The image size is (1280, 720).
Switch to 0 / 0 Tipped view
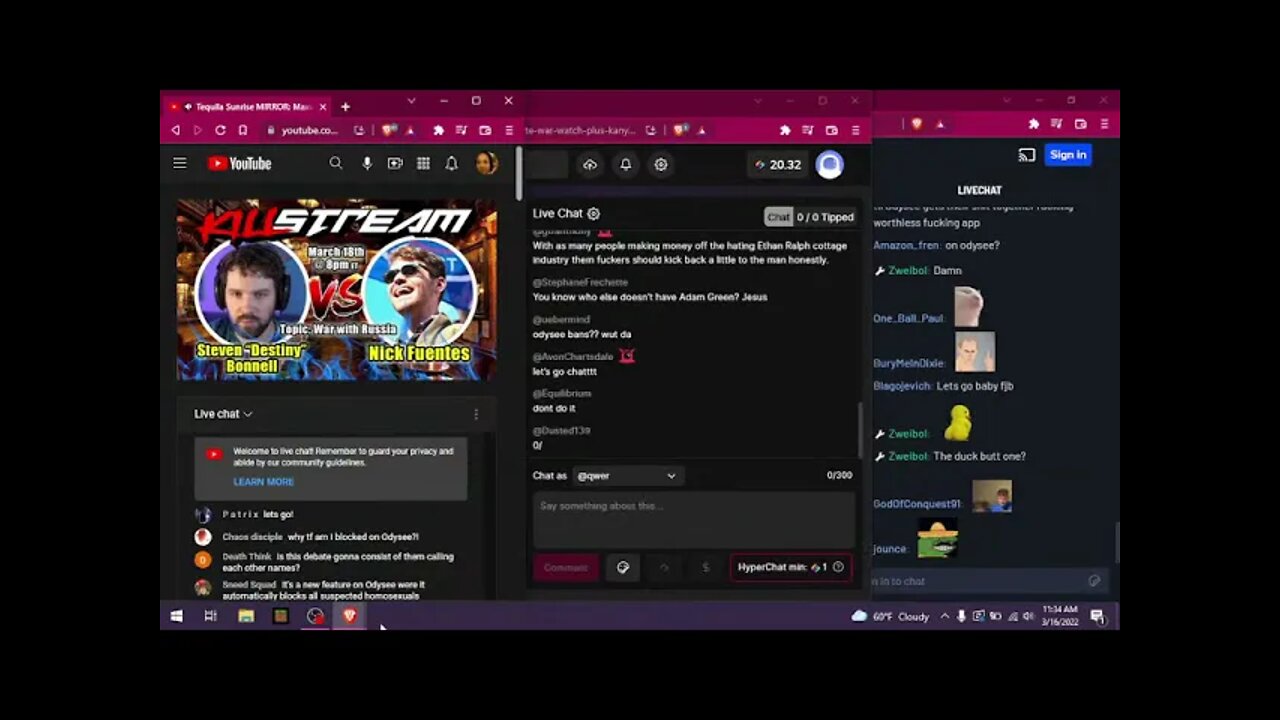[x=825, y=217]
